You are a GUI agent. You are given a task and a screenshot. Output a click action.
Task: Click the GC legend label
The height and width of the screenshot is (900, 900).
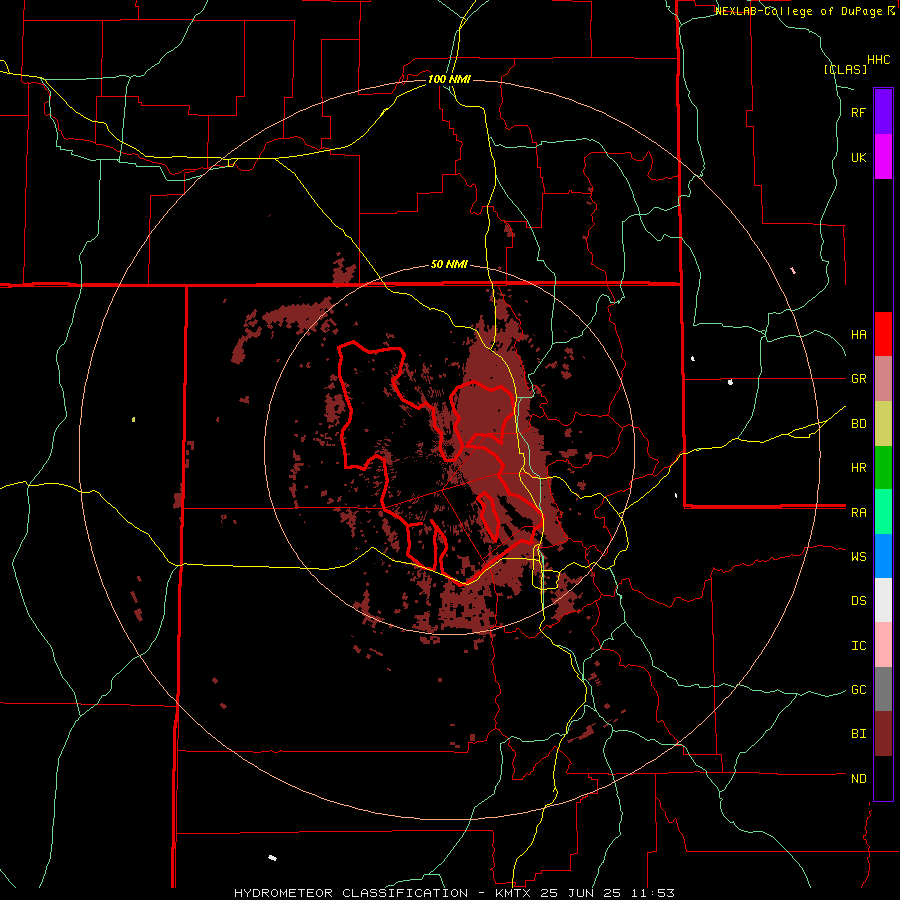(x=858, y=689)
